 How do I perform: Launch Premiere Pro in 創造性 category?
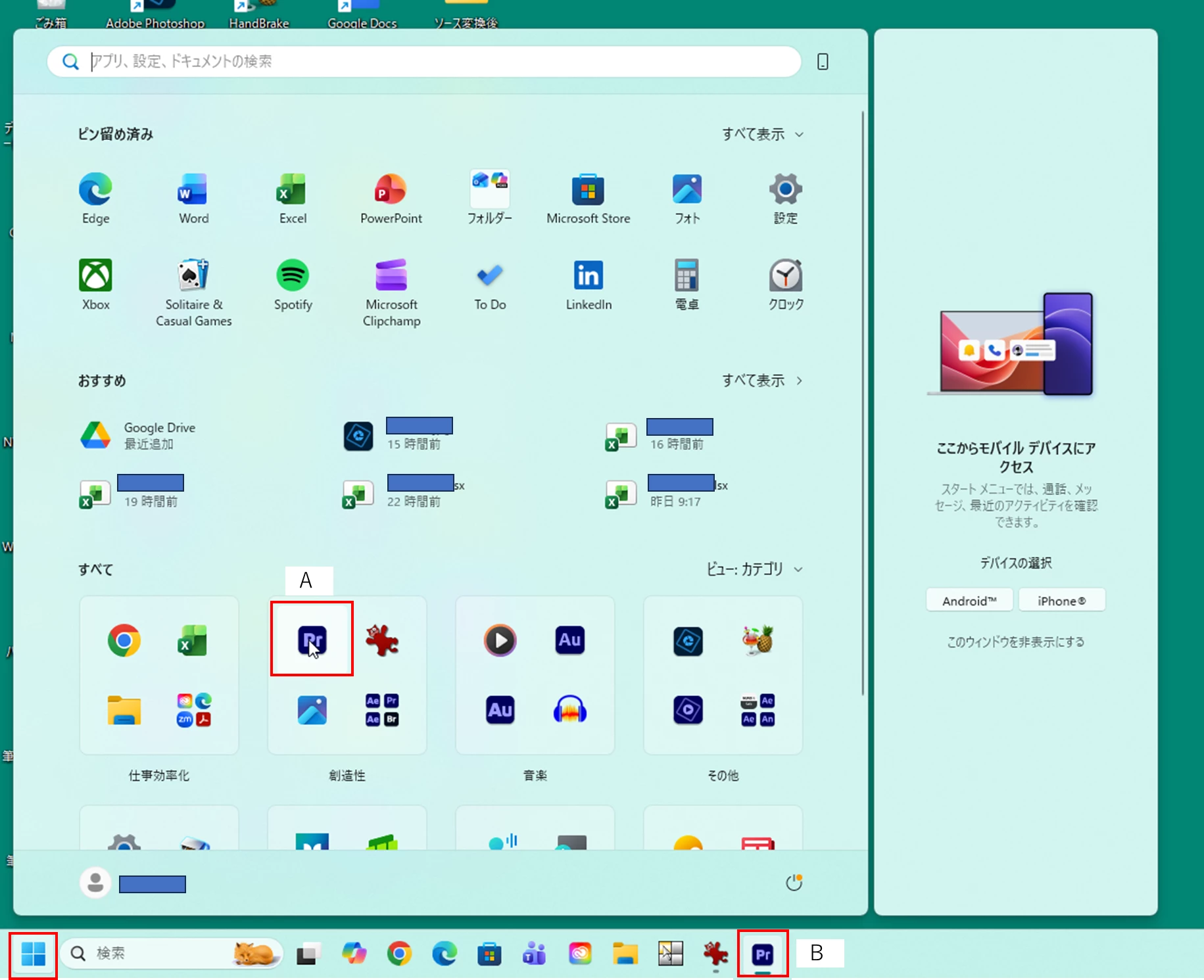[312, 640]
